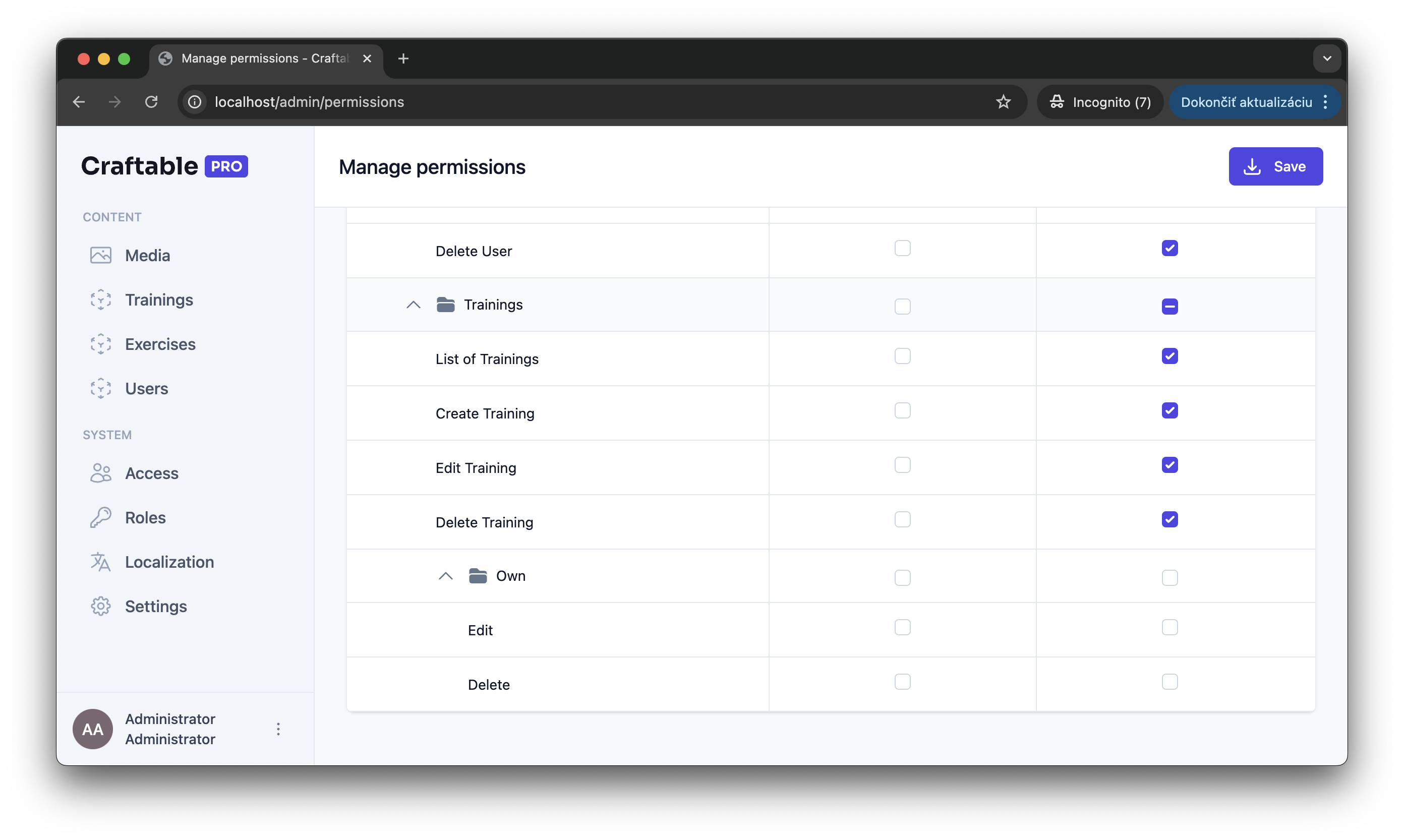Open tab search dropdown arrow
Screen dimensions: 1404x840
[1327, 58]
